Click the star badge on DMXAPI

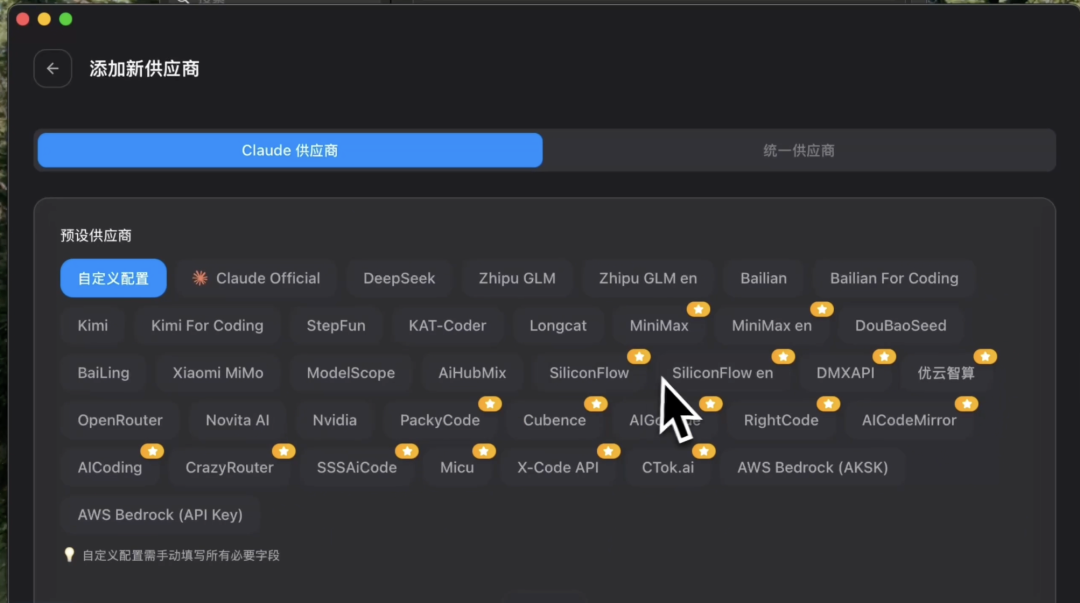point(883,356)
